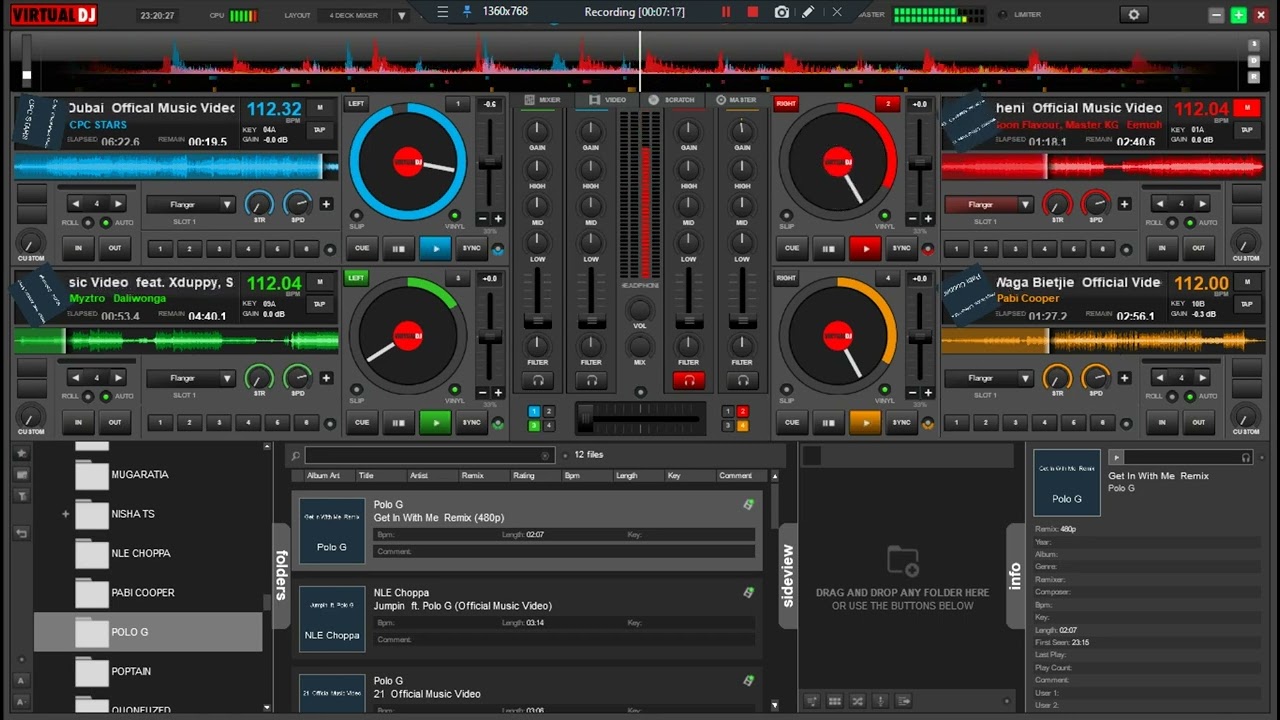Open the recorder annotation pen tool
Image resolution: width=1280 pixels, height=720 pixels.
click(808, 12)
